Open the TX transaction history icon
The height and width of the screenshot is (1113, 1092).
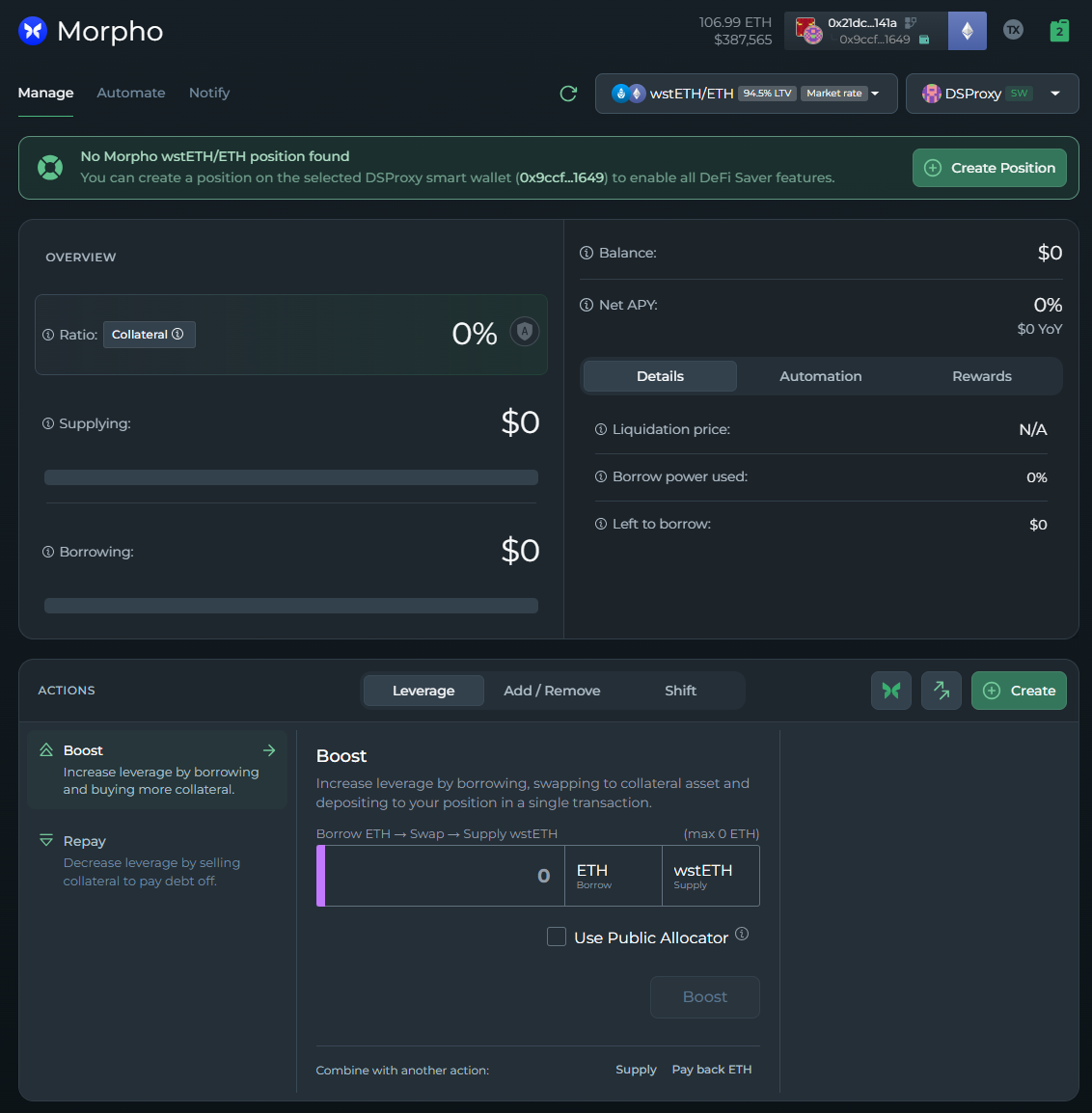(1013, 30)
